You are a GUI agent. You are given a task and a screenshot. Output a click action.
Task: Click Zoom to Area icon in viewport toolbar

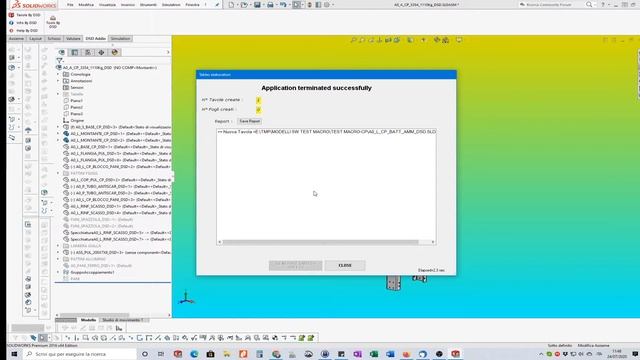(362, 40)
